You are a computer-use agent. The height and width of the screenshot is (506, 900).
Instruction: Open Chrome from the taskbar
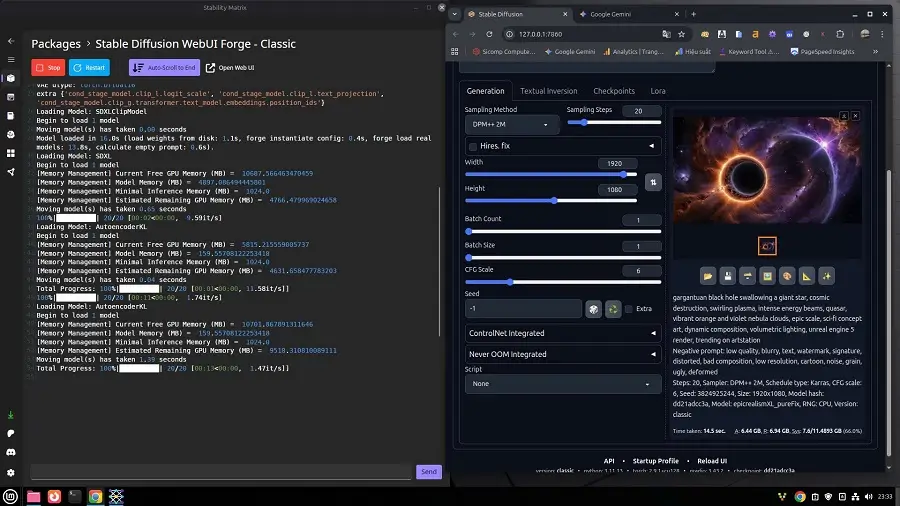95,496
